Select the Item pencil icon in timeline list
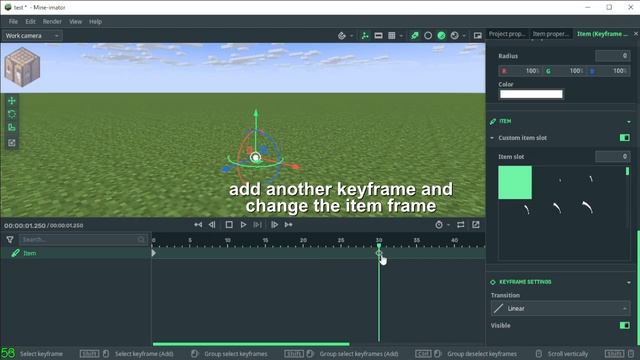 (x=16, y=253)
